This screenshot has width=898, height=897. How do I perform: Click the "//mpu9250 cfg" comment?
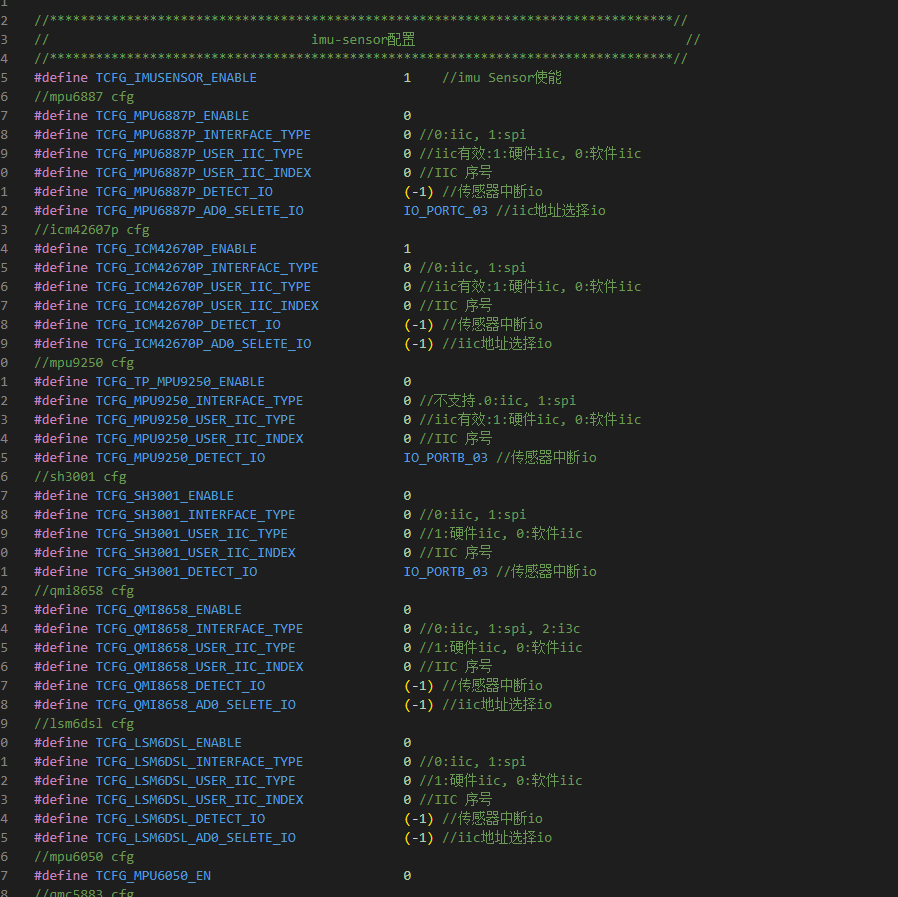[x=84, y=363]
